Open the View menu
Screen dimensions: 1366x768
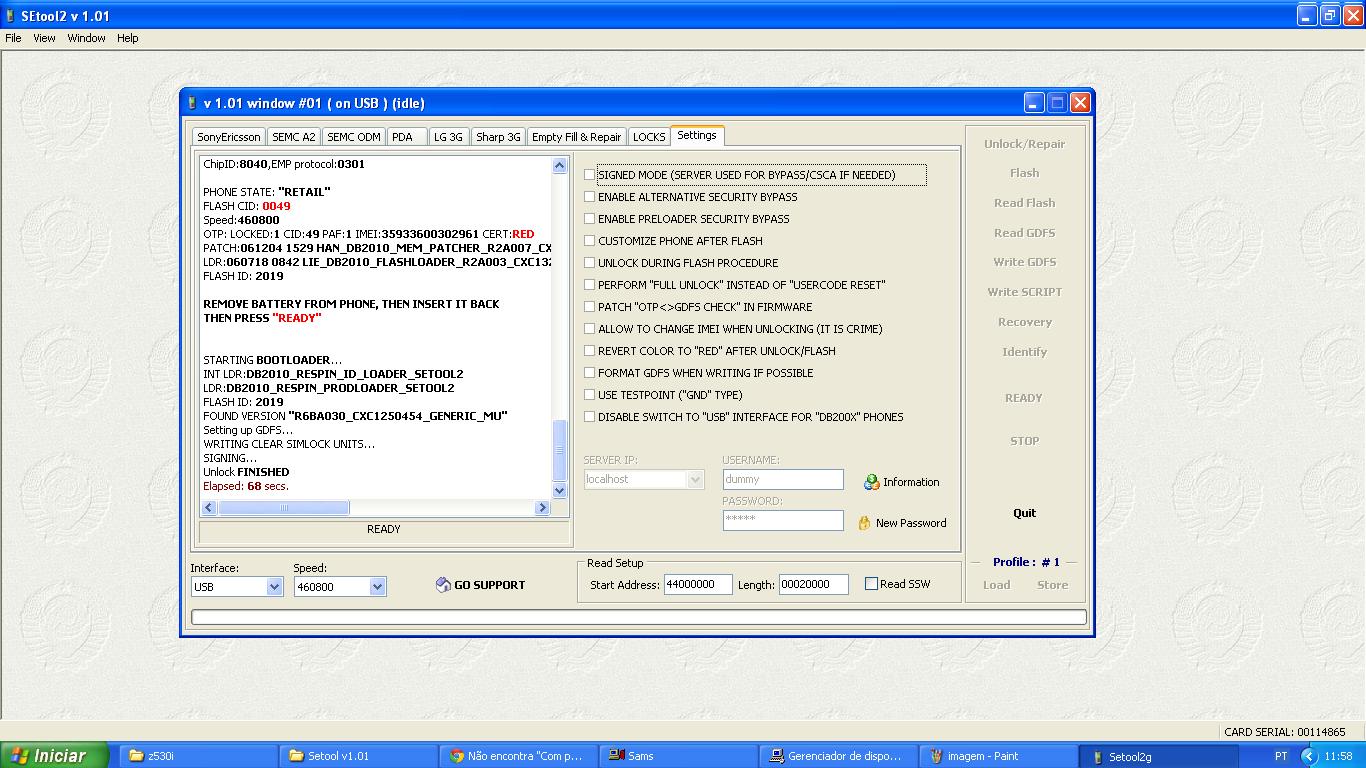click(44, 38)
